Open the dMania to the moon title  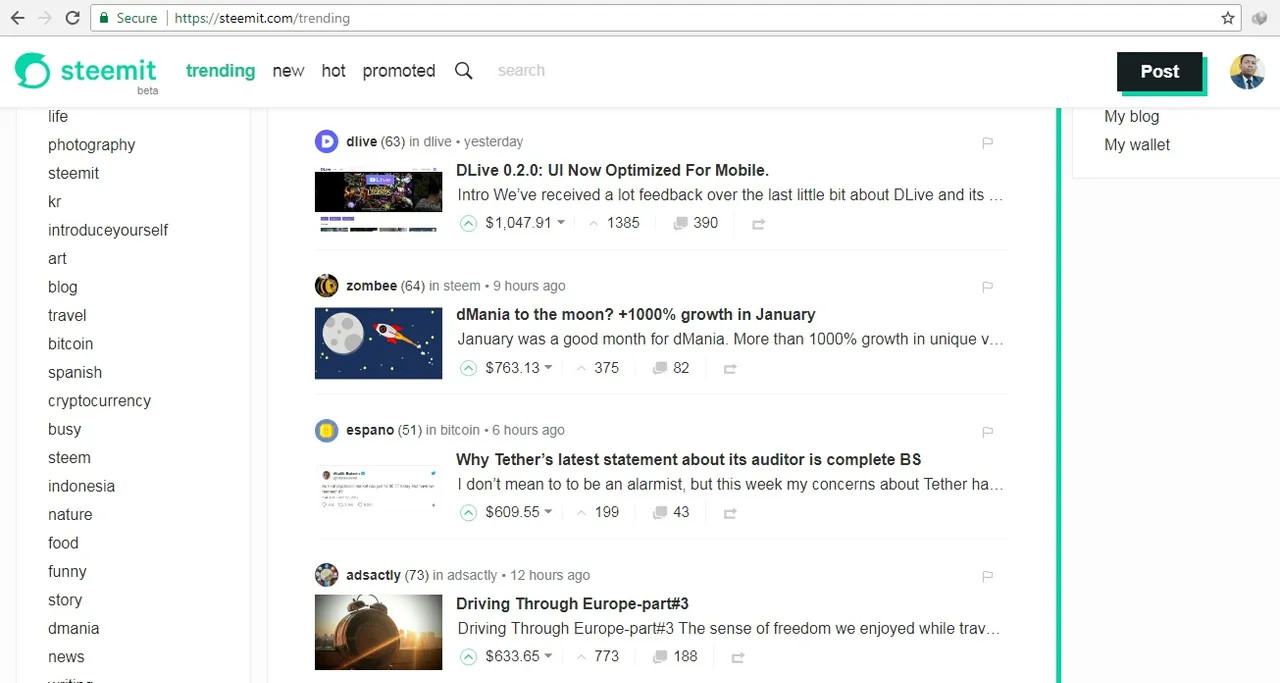click(x=635, y=315)
